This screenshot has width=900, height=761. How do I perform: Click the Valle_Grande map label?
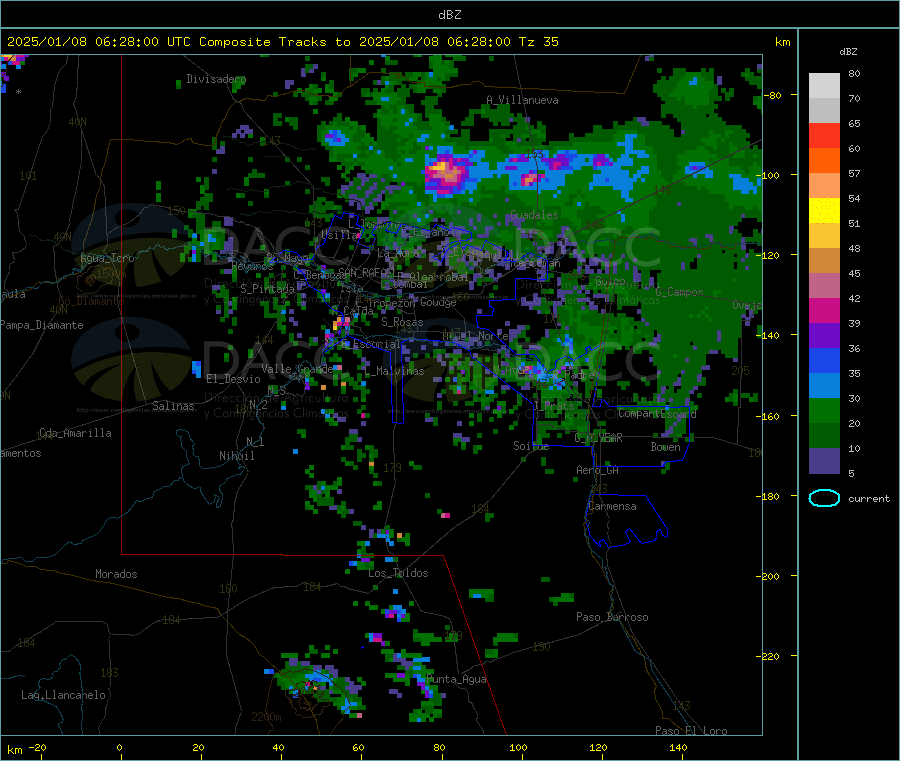tap(297, 369)
